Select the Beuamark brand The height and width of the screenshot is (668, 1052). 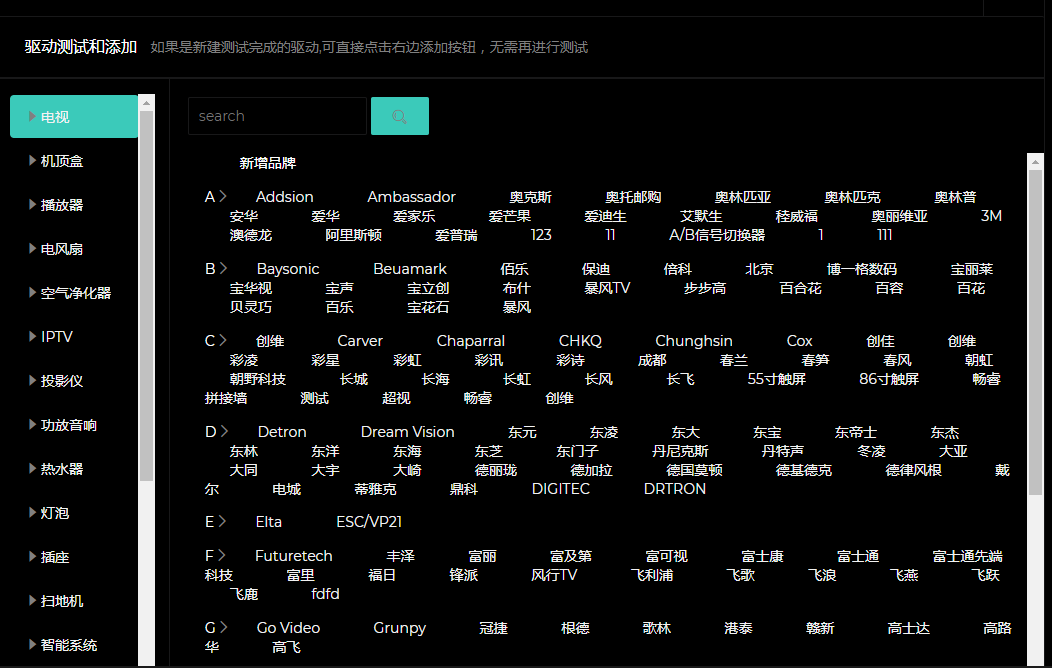point(410,269)
